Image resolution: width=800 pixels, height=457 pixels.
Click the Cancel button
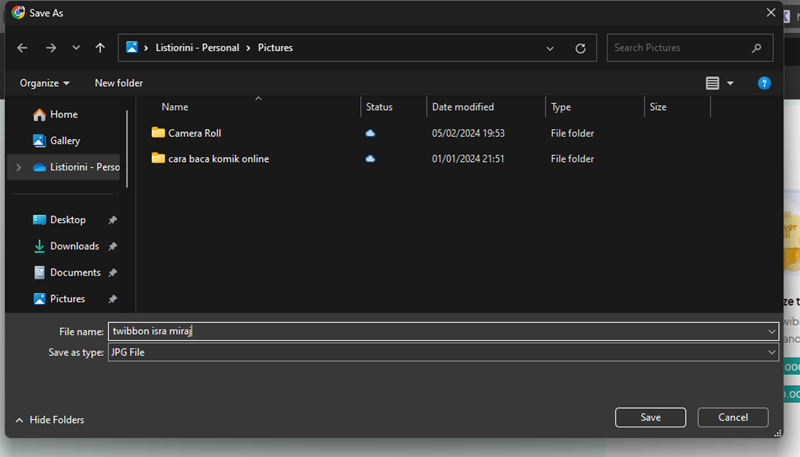tap(732, 417)
